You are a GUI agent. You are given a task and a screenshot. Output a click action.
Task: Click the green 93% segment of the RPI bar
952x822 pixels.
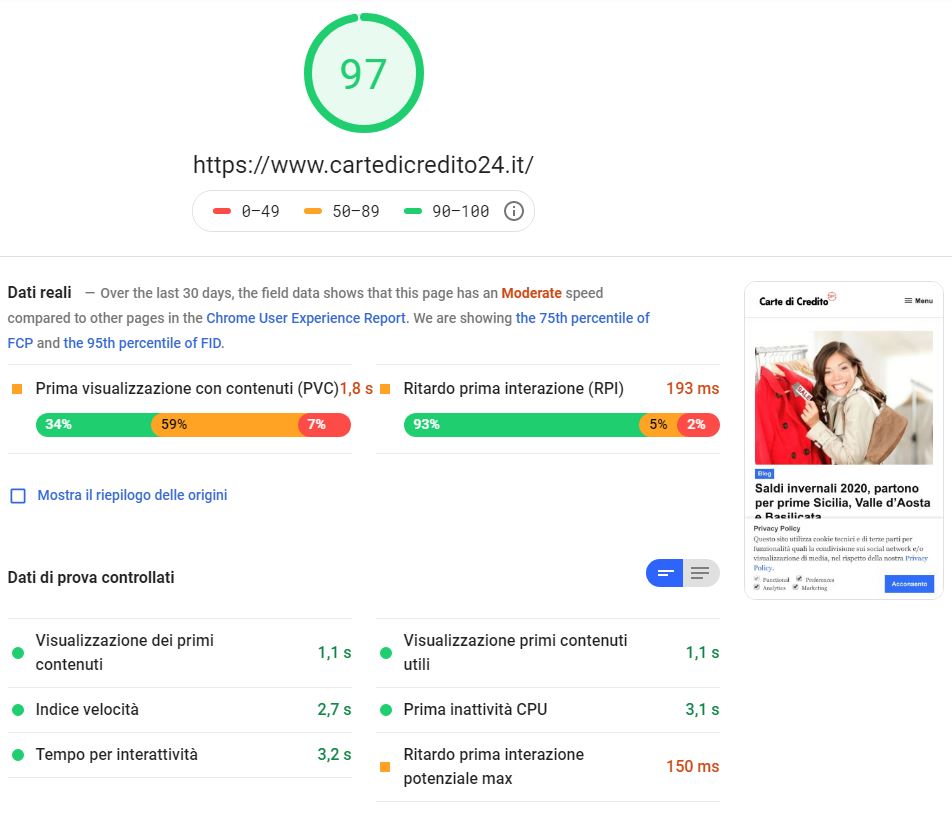[520, 425]
